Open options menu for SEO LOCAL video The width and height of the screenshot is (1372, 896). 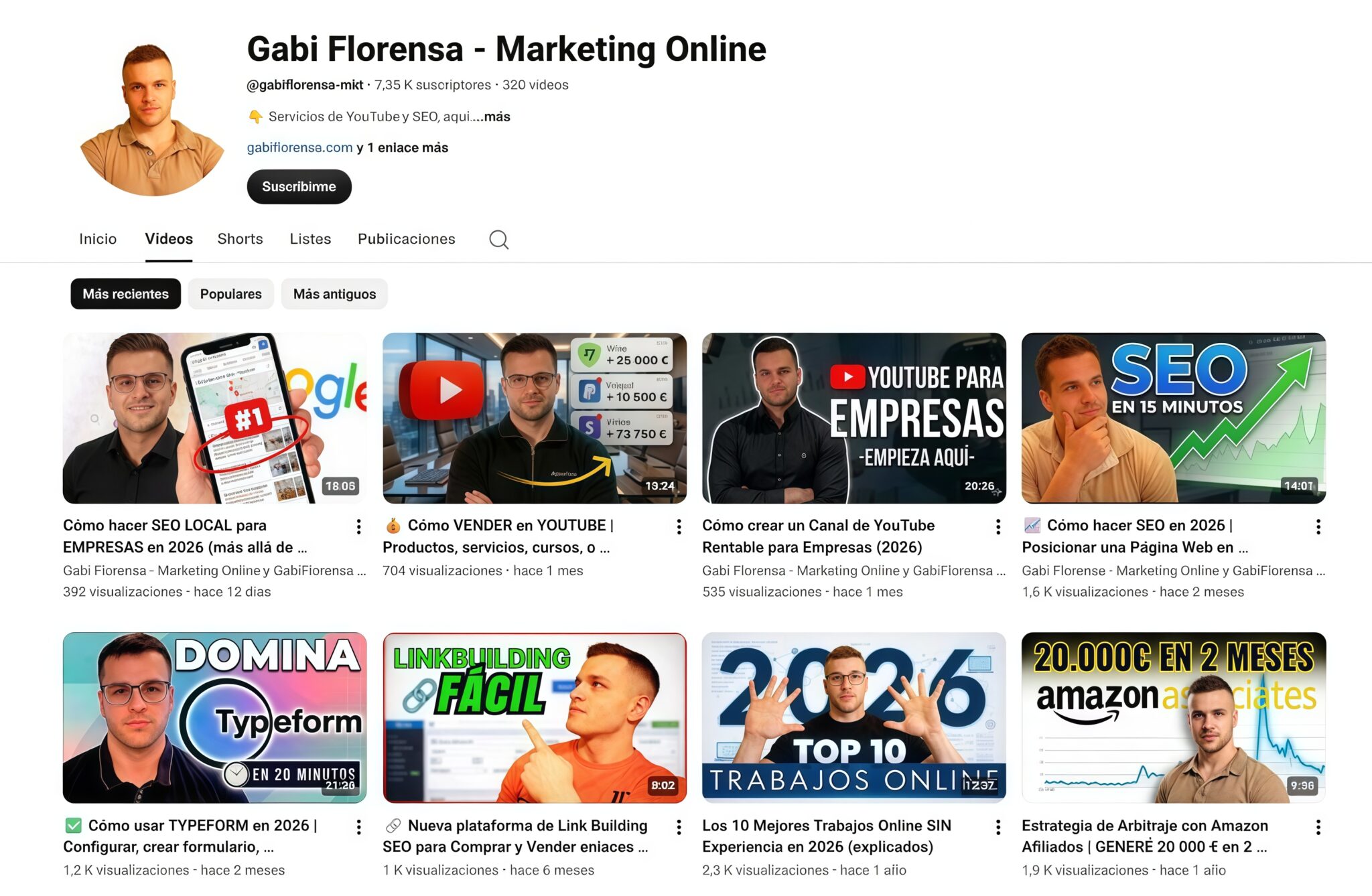coord(359,527)
